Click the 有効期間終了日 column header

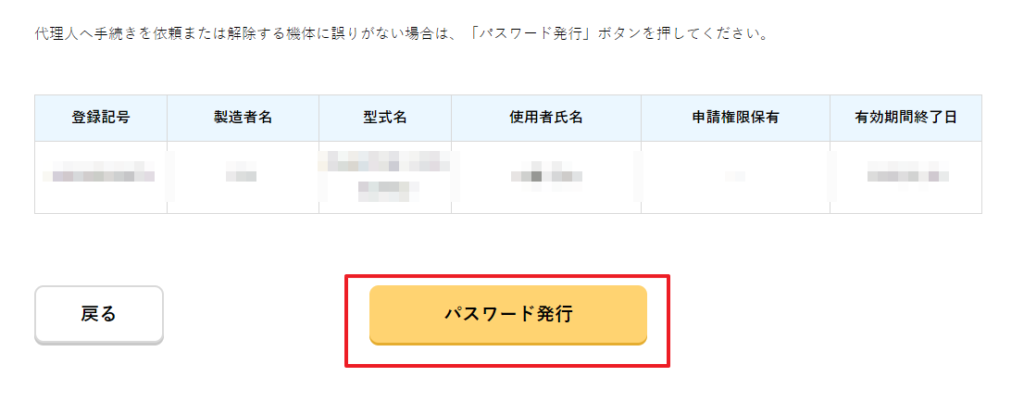point(906,118)
